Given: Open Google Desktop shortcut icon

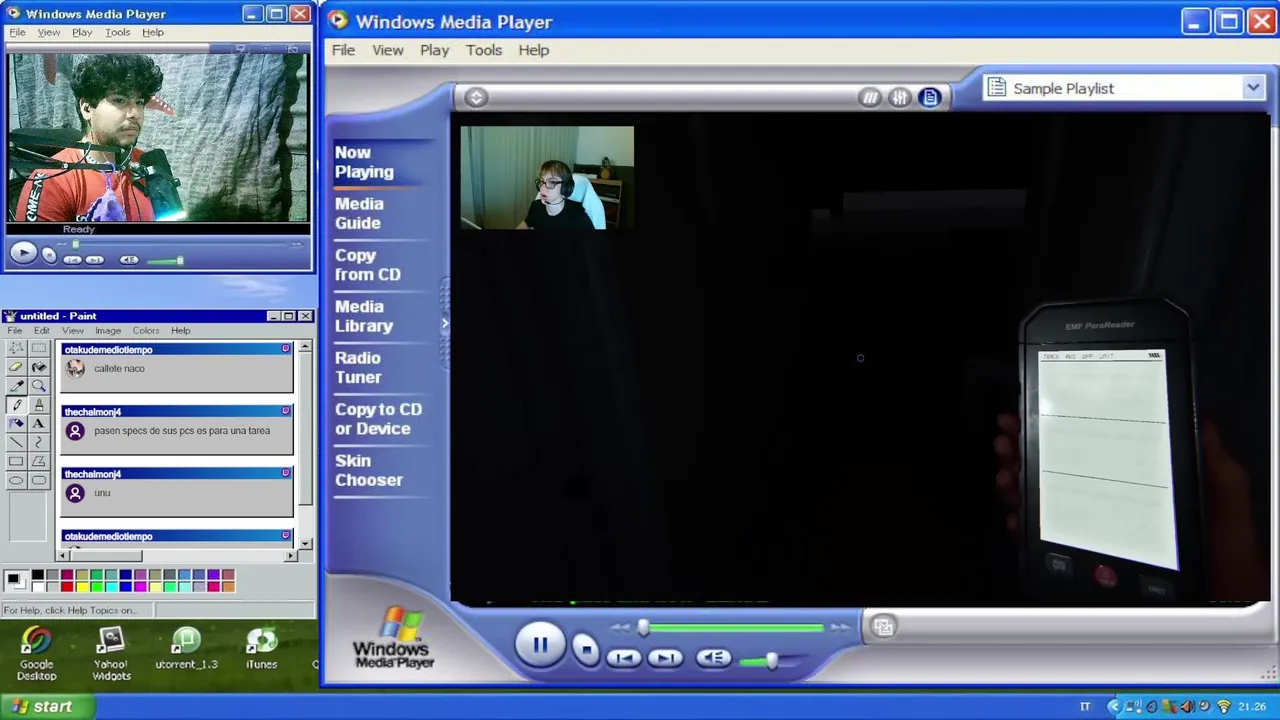Looking at the screenshot, I should (36, 654).
